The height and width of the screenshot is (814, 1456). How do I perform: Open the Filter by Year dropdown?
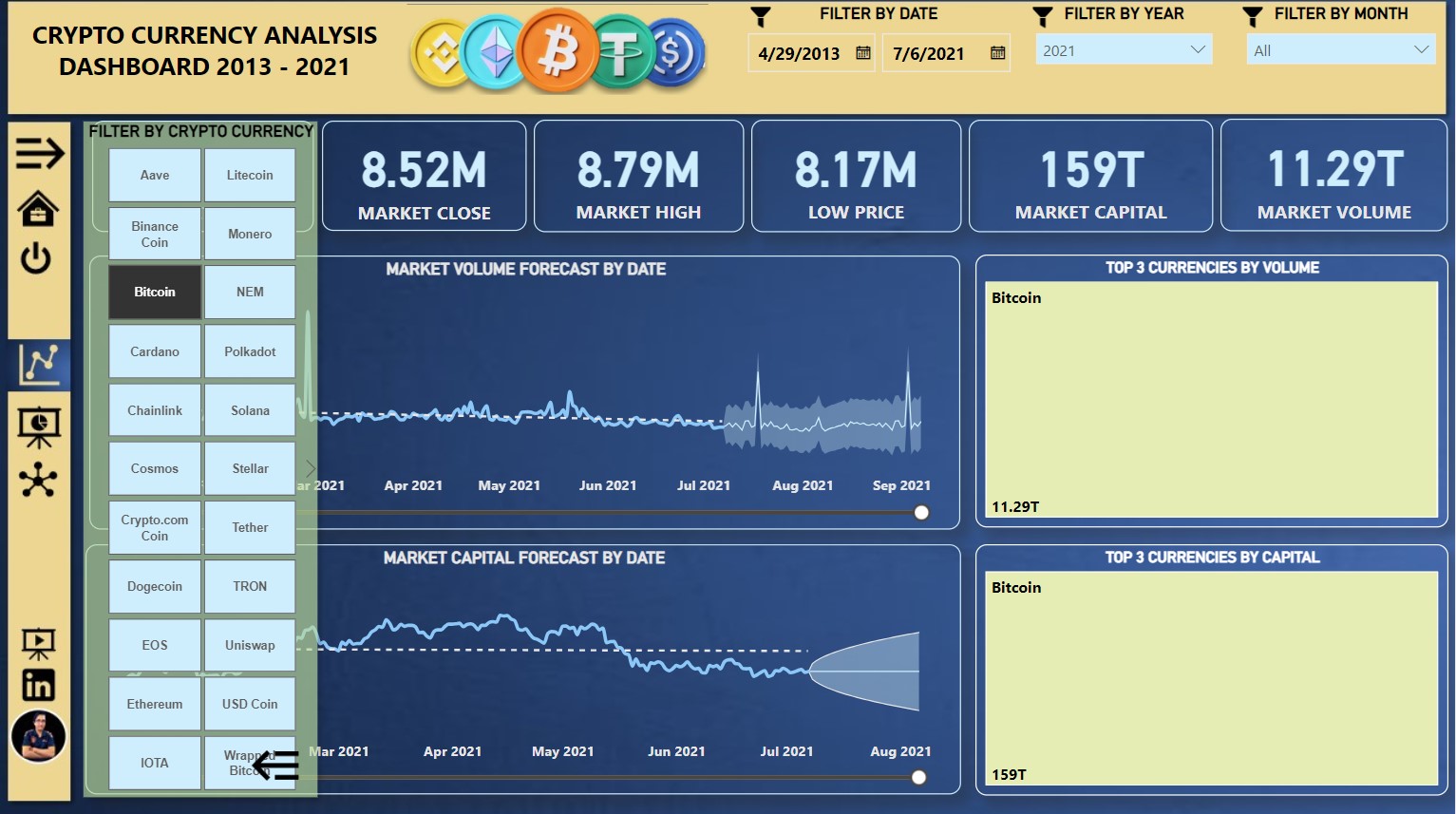tap(1124, 50)
